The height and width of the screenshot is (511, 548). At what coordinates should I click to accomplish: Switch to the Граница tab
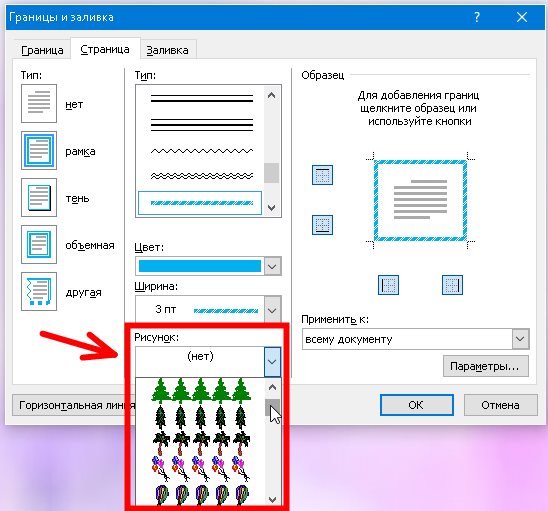click(42, 50)
